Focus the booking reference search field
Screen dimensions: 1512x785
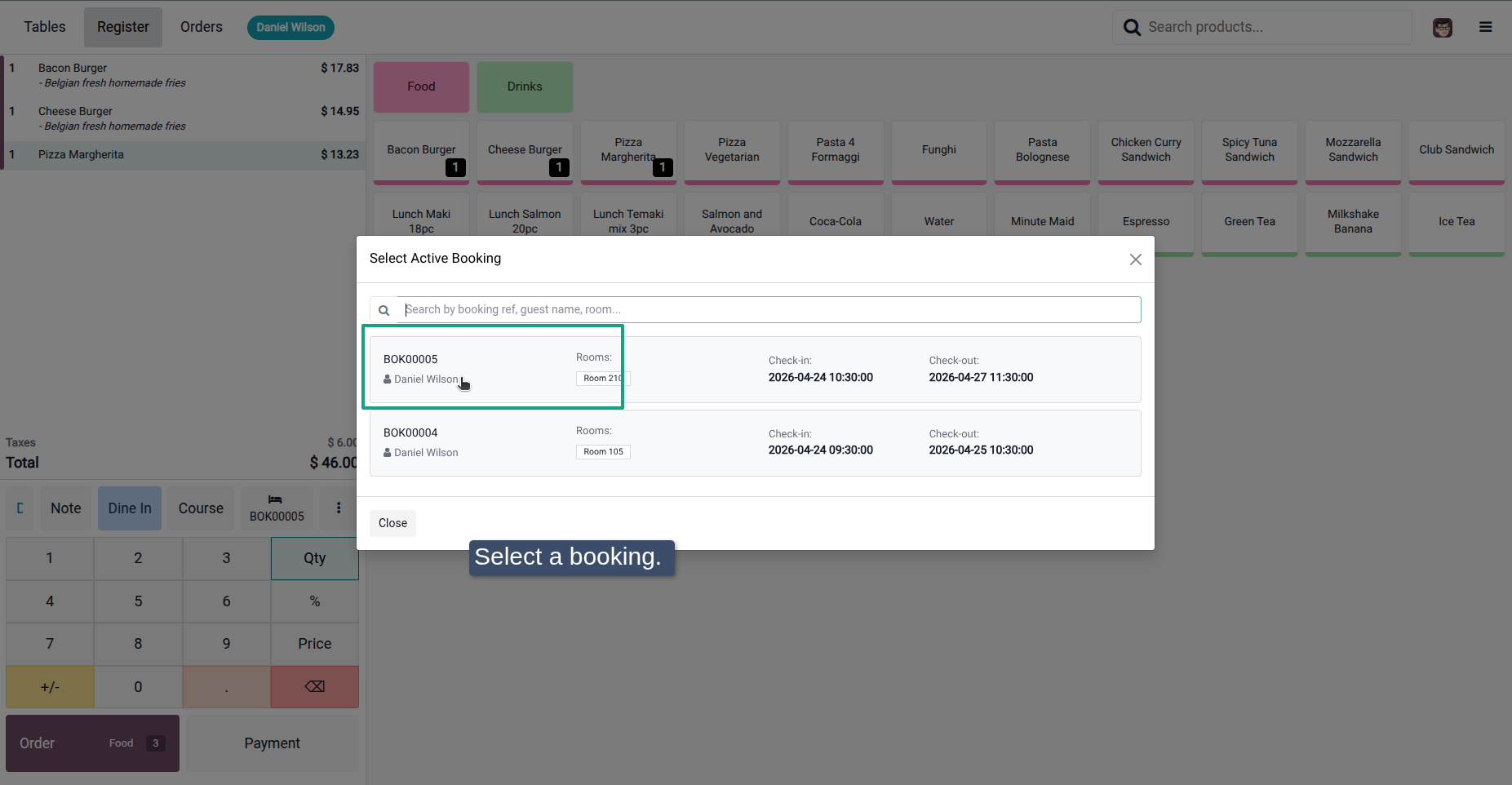coord(769,310)
